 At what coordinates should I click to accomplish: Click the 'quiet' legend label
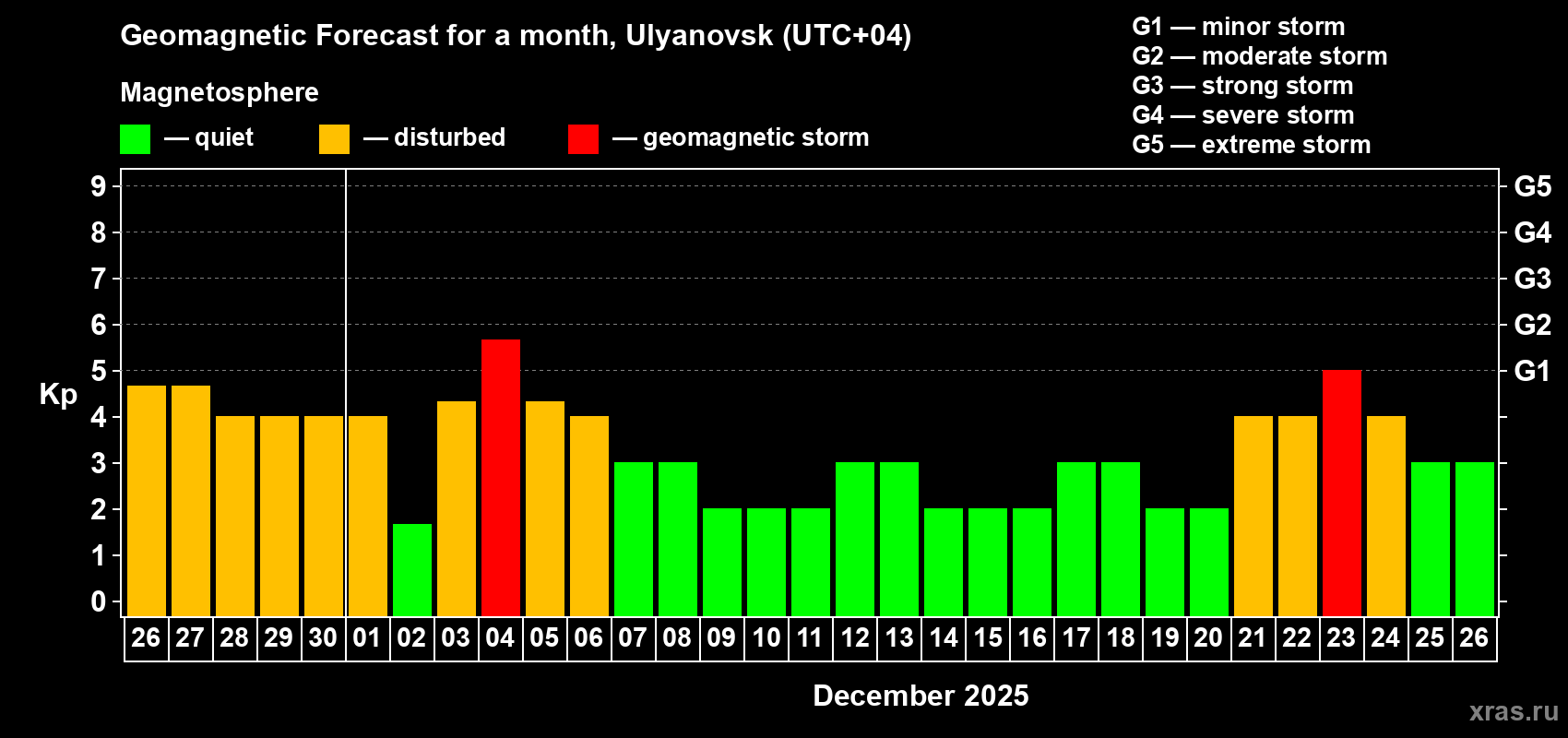pyautogui.click(x=224, y=137)
